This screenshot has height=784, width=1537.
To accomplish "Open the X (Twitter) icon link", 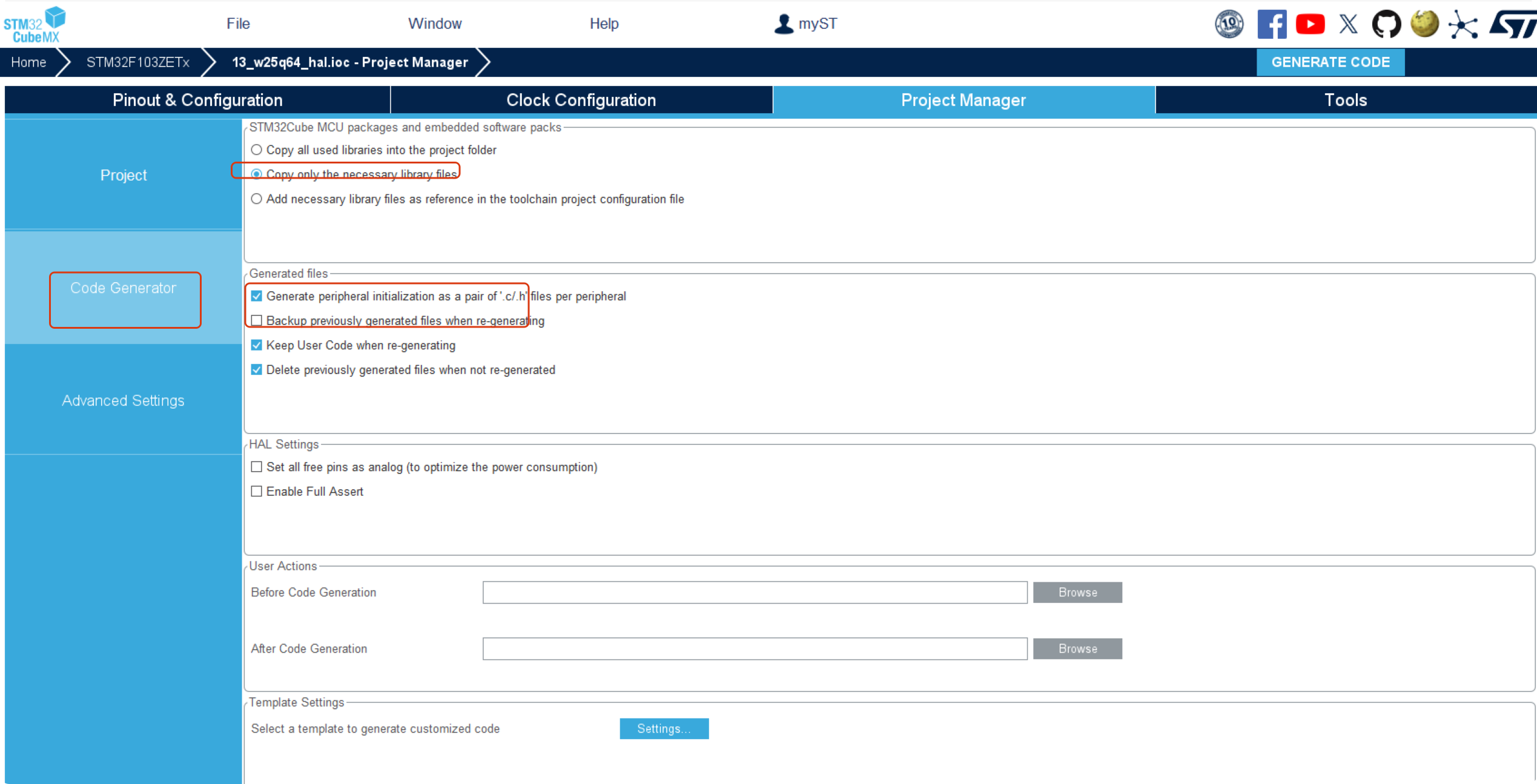I will tap(1348, 24).
